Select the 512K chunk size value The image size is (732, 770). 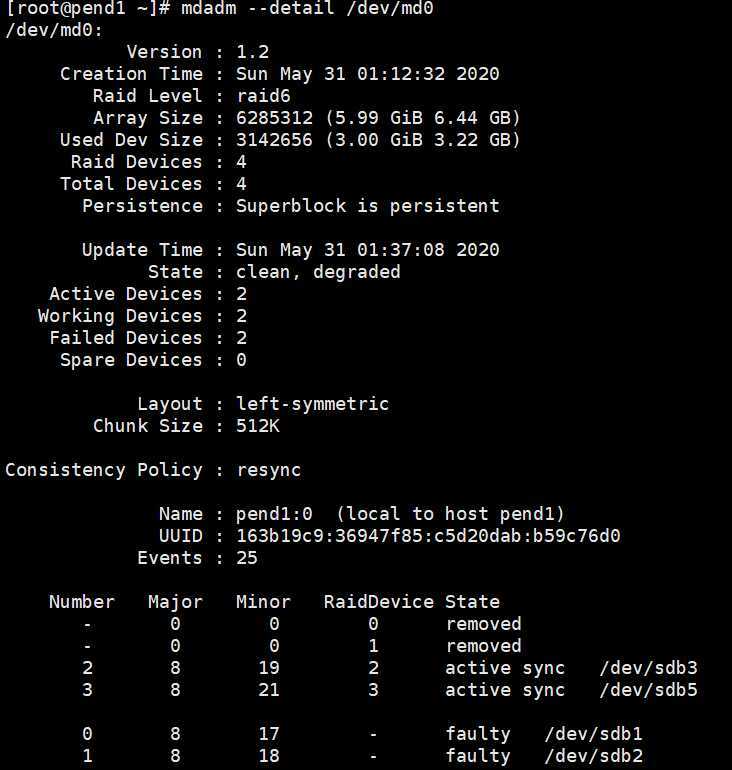[258, 426]
